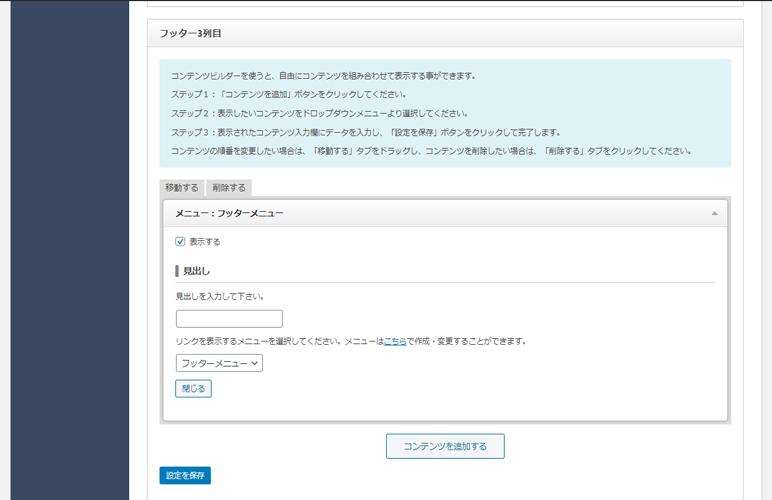This screenshot has width=772, height=500.
Task: Click the コンテンツを追加する button
Action: click(445, 446)
